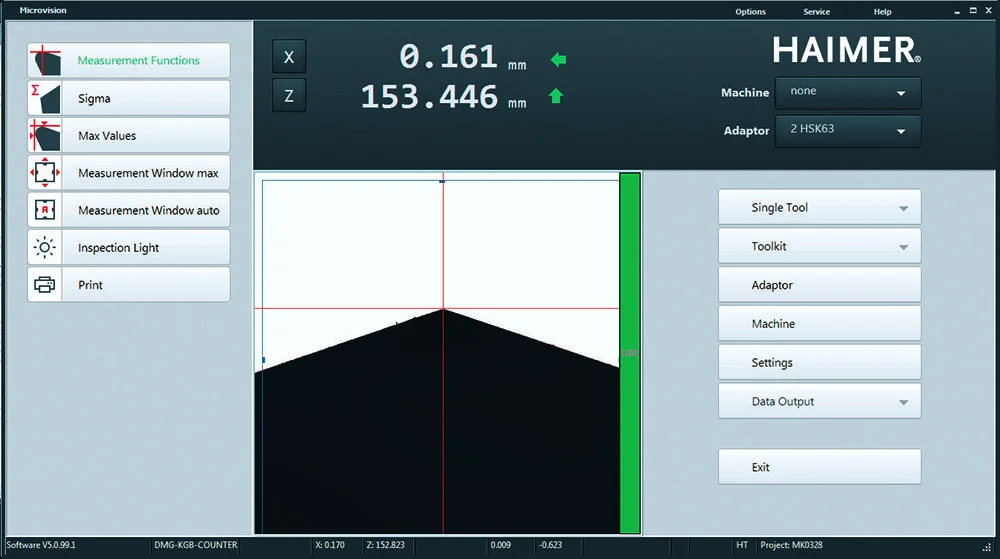This screenshot has height=559, width=1000.
Task: Click the Z value 153.446 readout
Action: (429, 97)
